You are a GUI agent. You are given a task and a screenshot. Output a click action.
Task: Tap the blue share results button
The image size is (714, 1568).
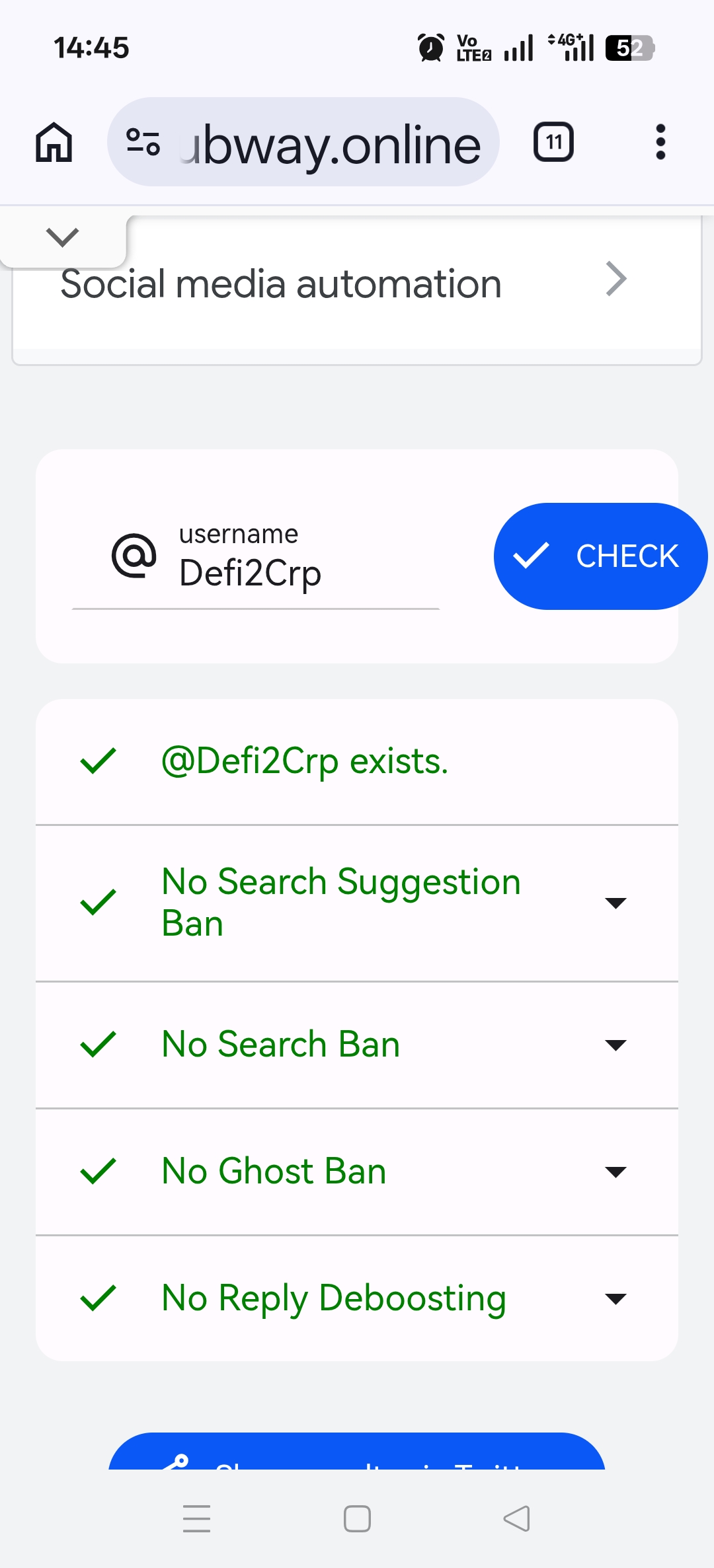pos(357,1451)
